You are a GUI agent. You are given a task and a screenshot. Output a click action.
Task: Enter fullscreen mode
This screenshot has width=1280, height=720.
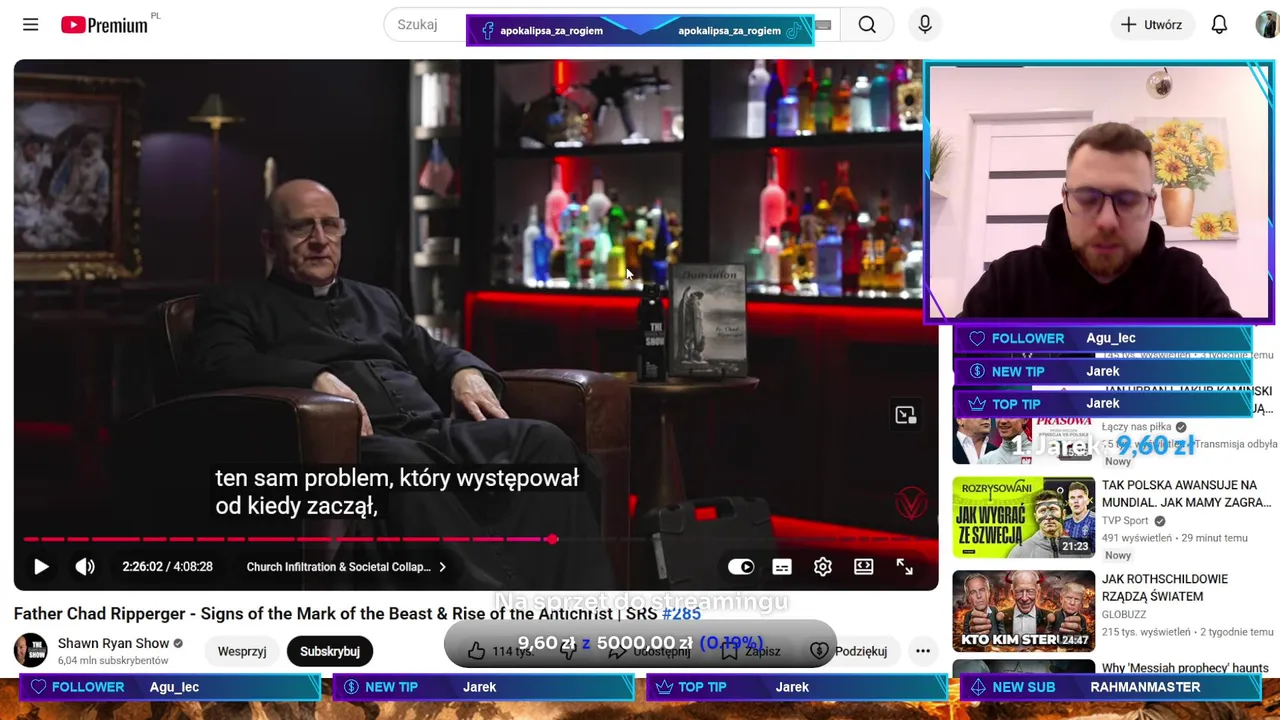pyautogui.click(x=904, y=567)
